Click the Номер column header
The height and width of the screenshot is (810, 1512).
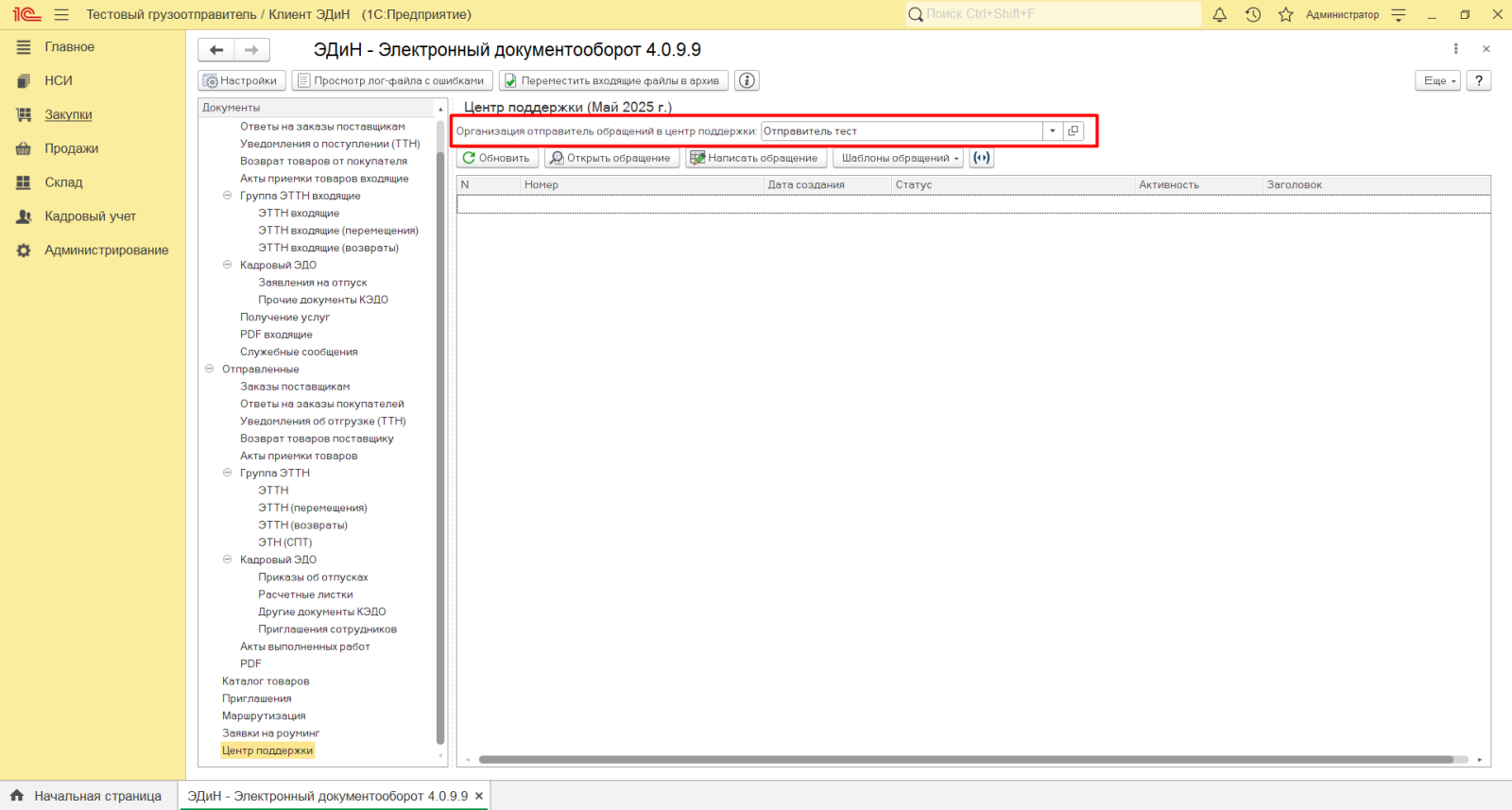tap(642, 184)
